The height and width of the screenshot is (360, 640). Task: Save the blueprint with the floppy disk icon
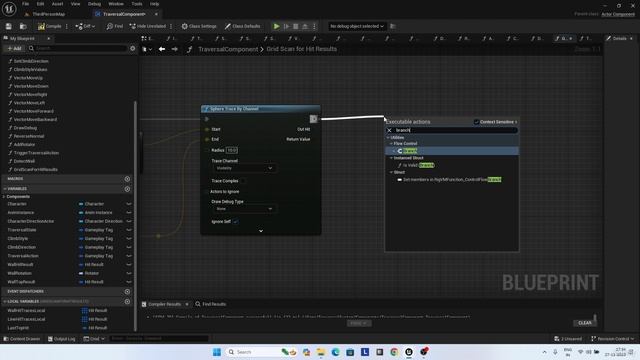point(9,26)
